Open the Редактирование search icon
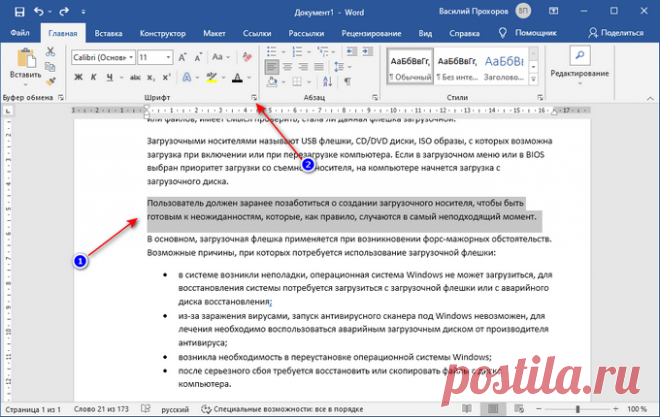This screenshot has height=417, width=660. pos(580,55)
